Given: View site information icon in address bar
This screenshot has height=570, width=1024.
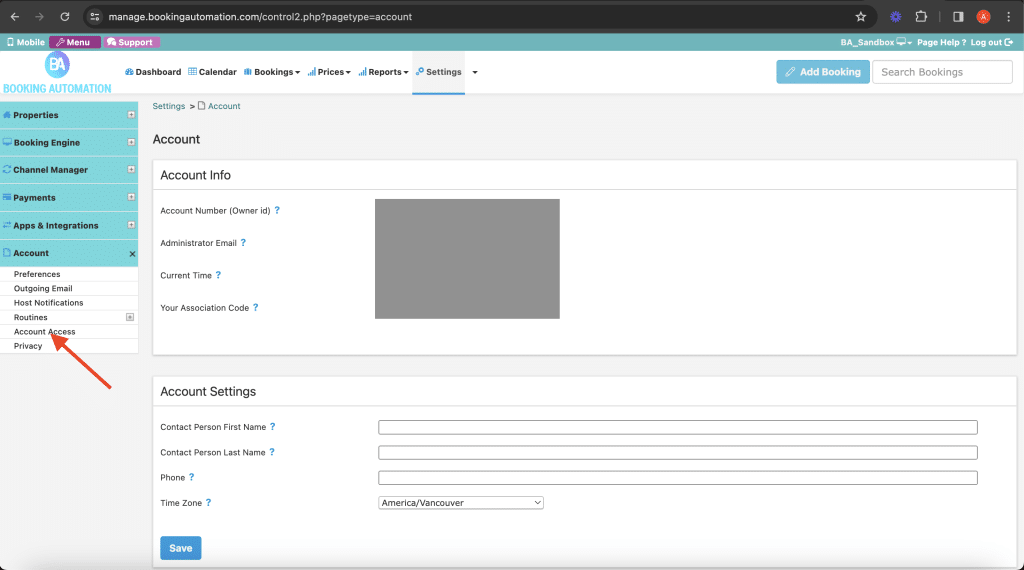Looking at the screenshot, I should tap(95, 17).
